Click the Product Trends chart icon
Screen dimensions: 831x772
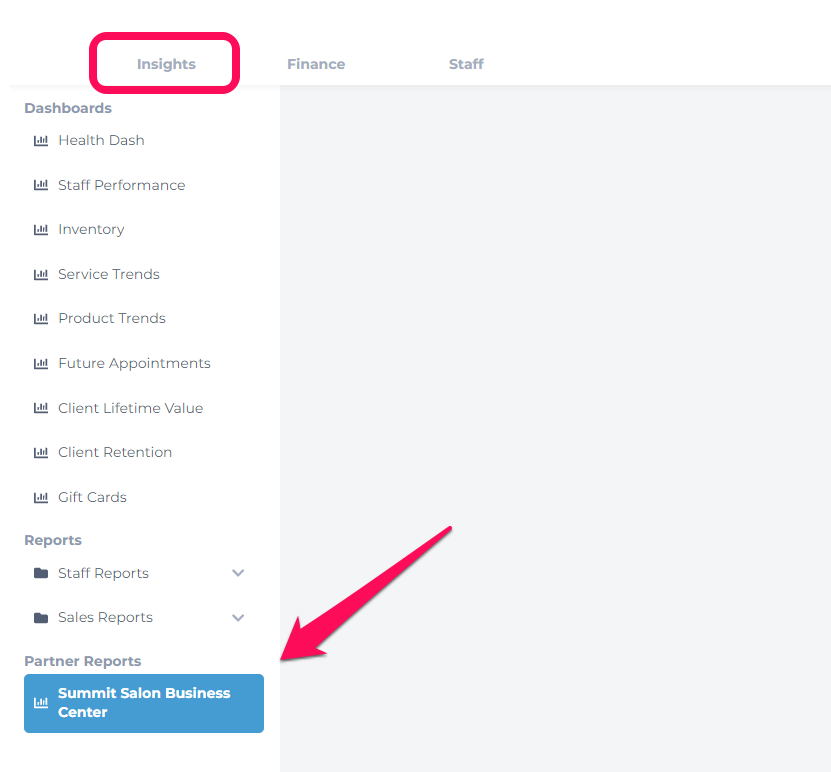[41, 318]
